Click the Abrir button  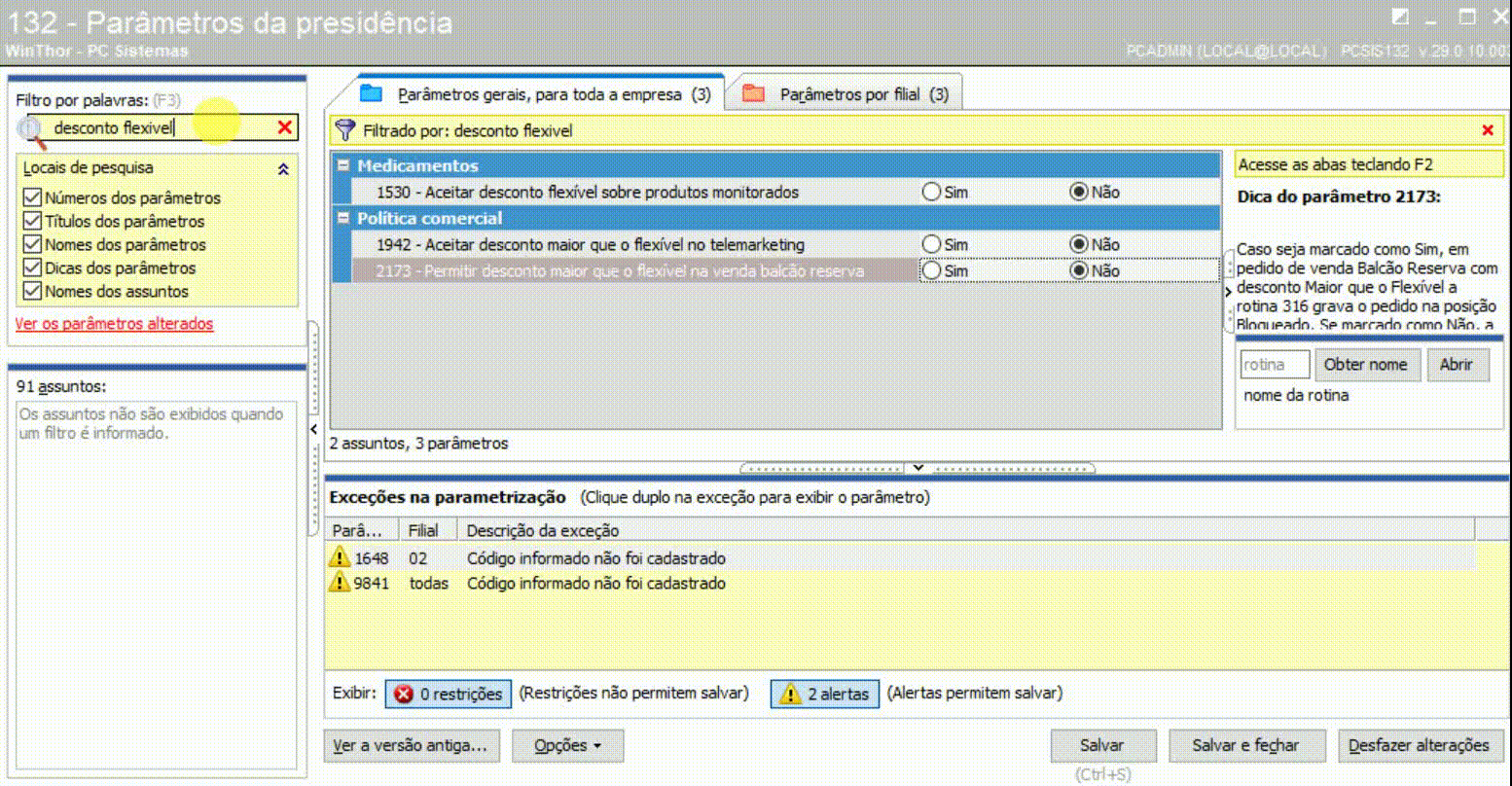(x=1457, y=365)
